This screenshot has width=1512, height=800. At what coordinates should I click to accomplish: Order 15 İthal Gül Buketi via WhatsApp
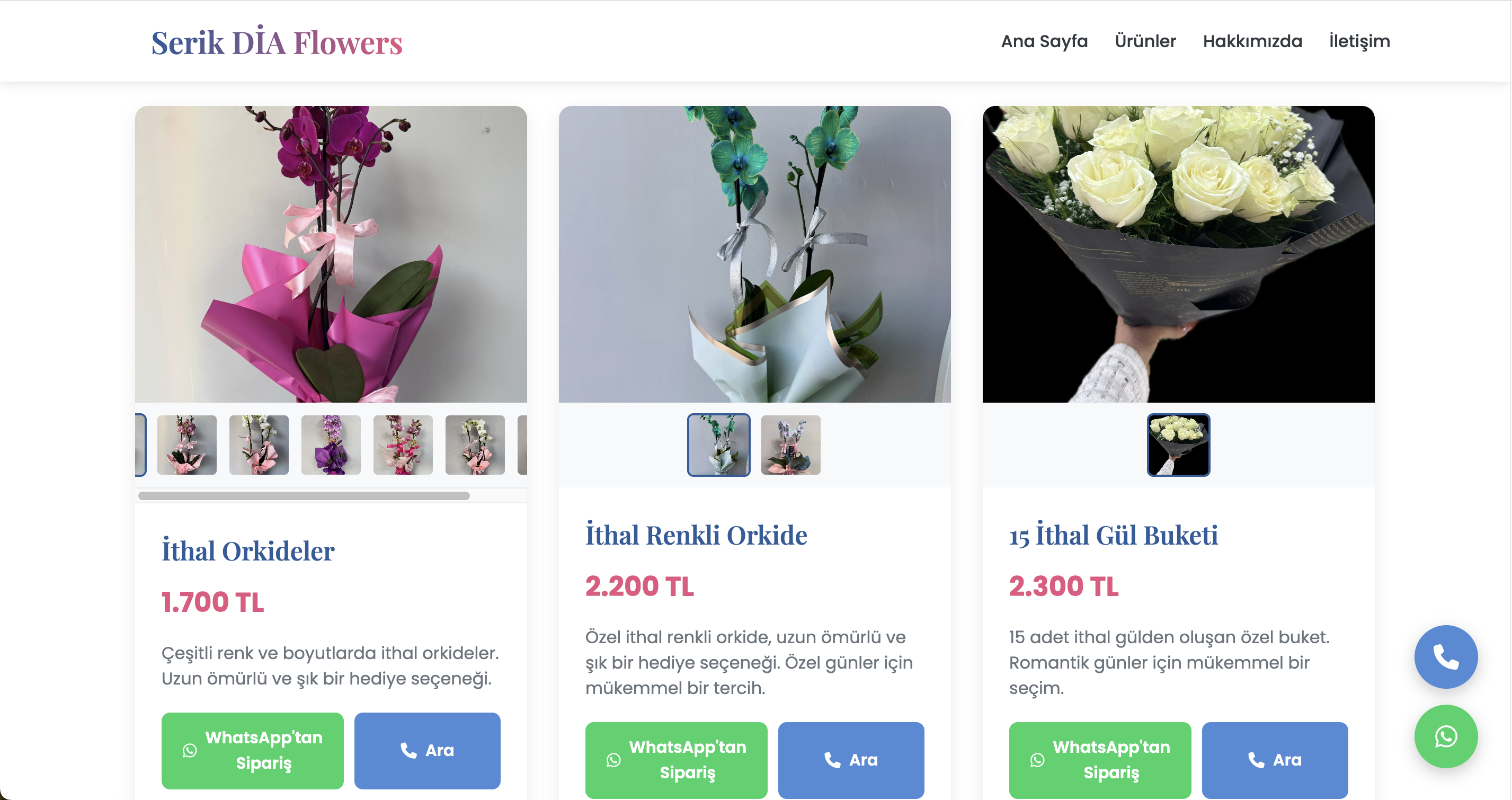(1100, 760)
